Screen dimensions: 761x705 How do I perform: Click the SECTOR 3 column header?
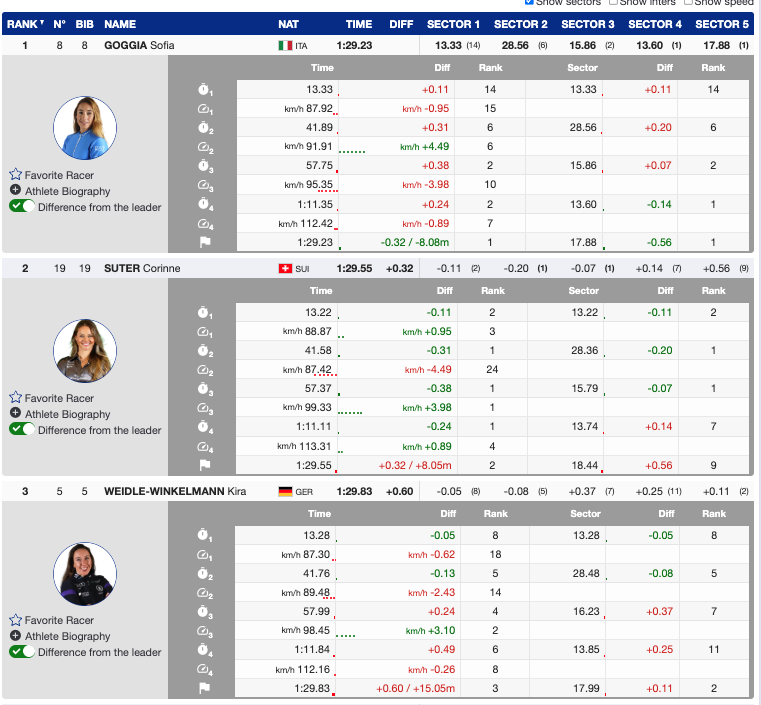click(587, 24)
